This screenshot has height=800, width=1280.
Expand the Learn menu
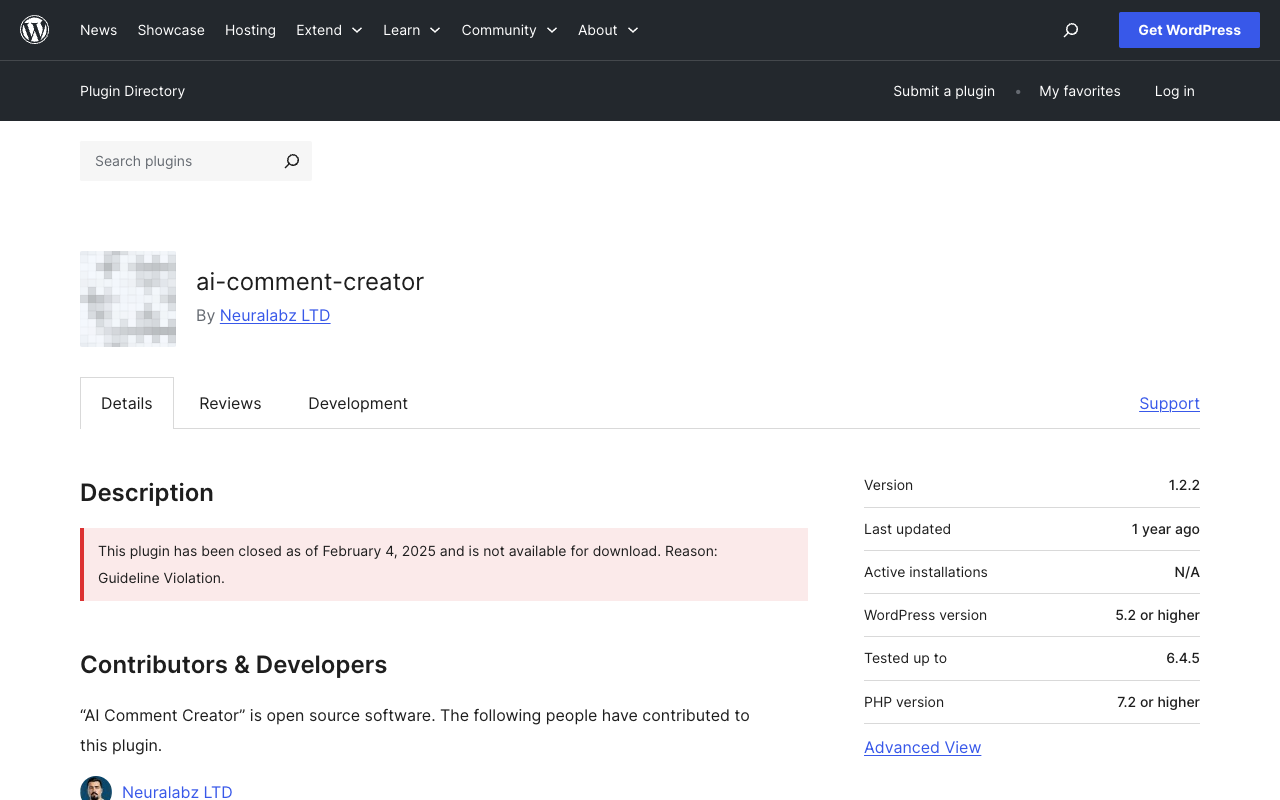(412, 30)
